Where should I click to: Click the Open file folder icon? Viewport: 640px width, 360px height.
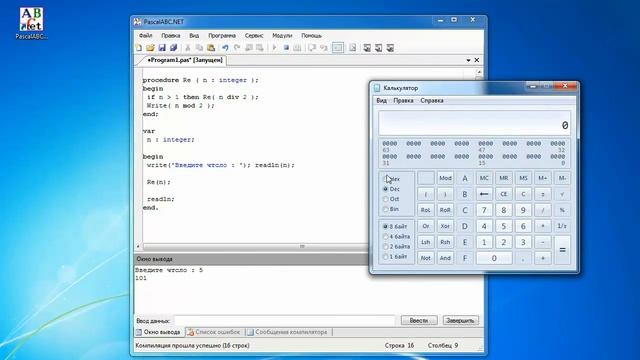pos(150,48)
